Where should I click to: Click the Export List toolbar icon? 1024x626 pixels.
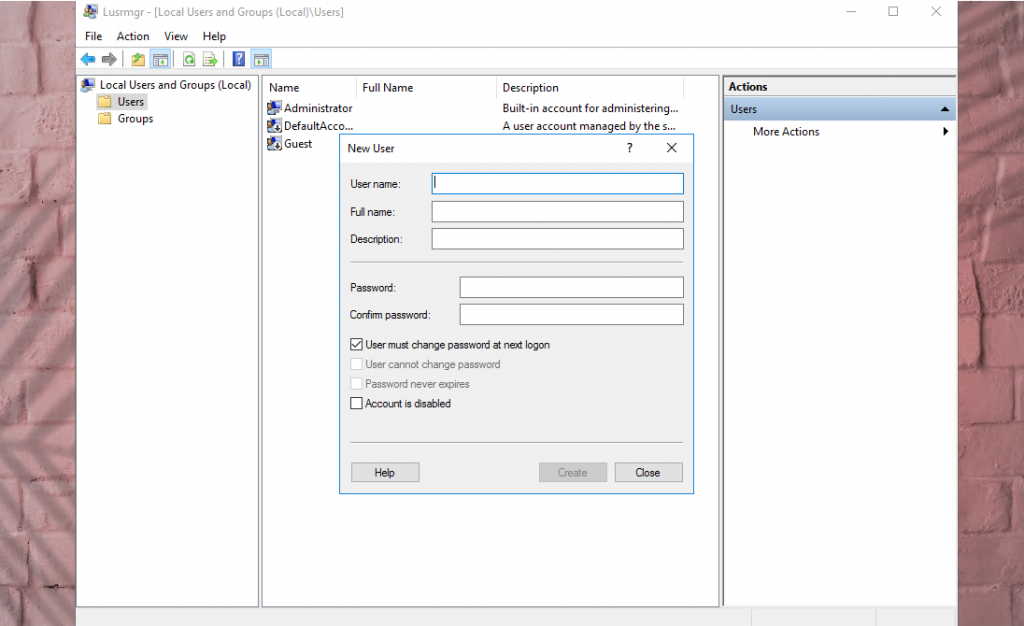click(210, 59)
